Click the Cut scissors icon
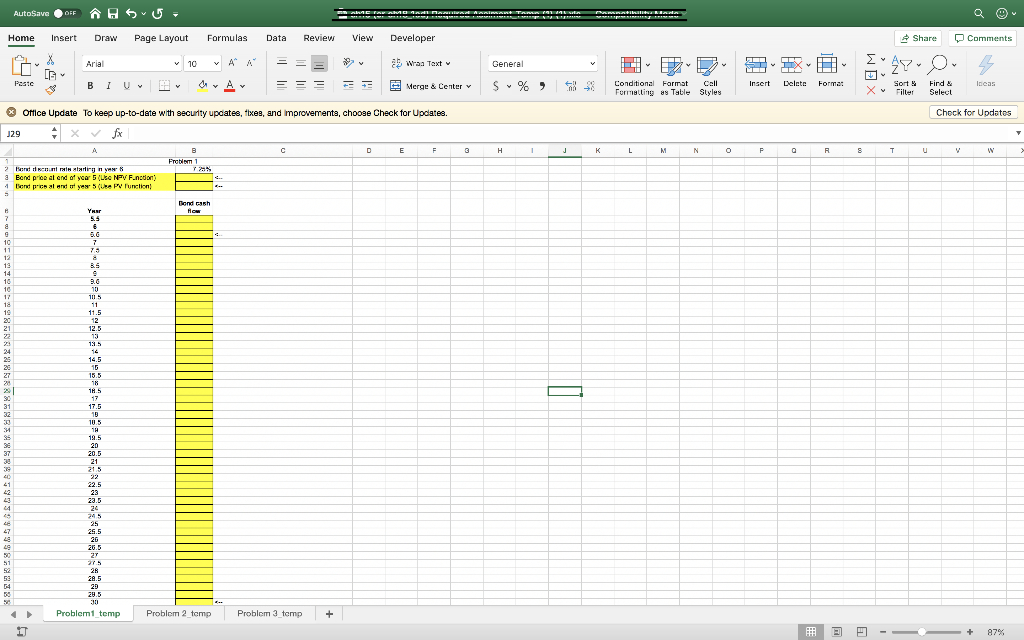 [50, 59]
